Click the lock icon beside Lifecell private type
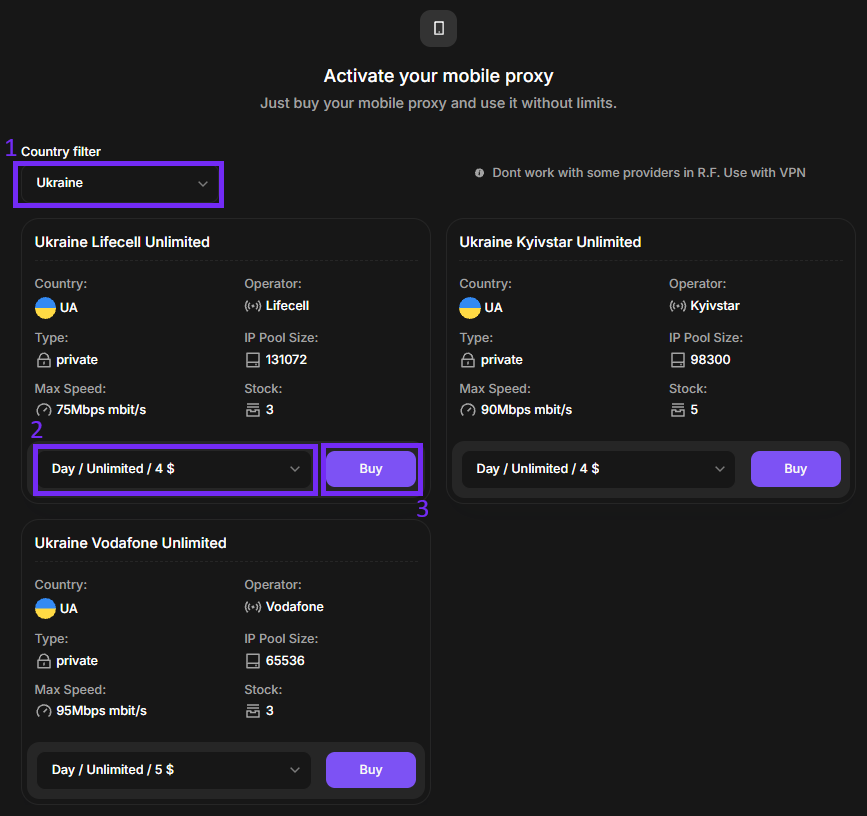This screenshot has width=867, height=816. coord(43,360)
